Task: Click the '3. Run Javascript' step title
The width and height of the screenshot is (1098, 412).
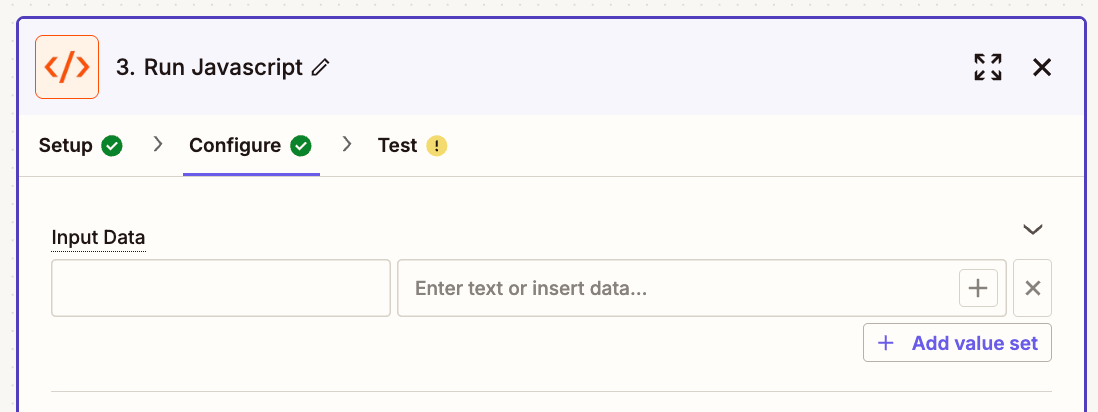Action: click(x=209, y=67)
